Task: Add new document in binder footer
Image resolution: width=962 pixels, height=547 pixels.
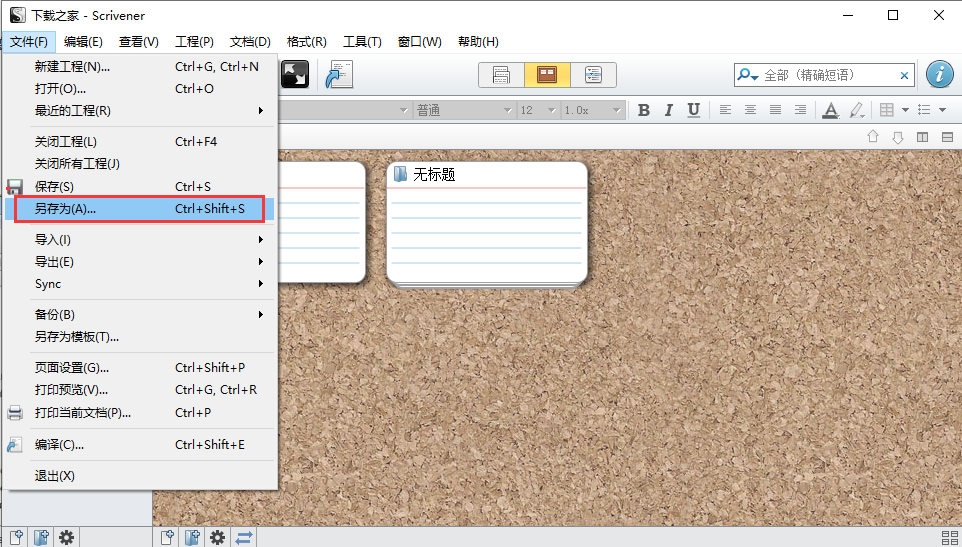Action: point(16,538)
